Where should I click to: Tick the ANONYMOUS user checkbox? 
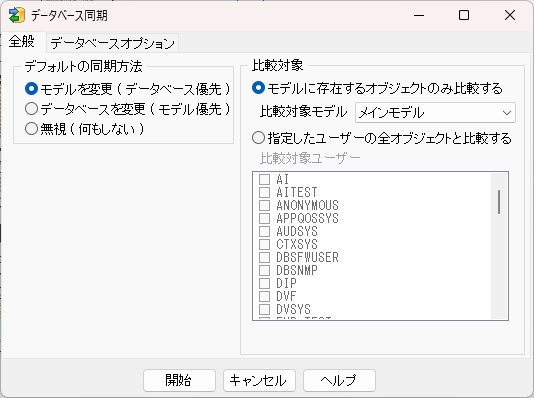point(264,205)
